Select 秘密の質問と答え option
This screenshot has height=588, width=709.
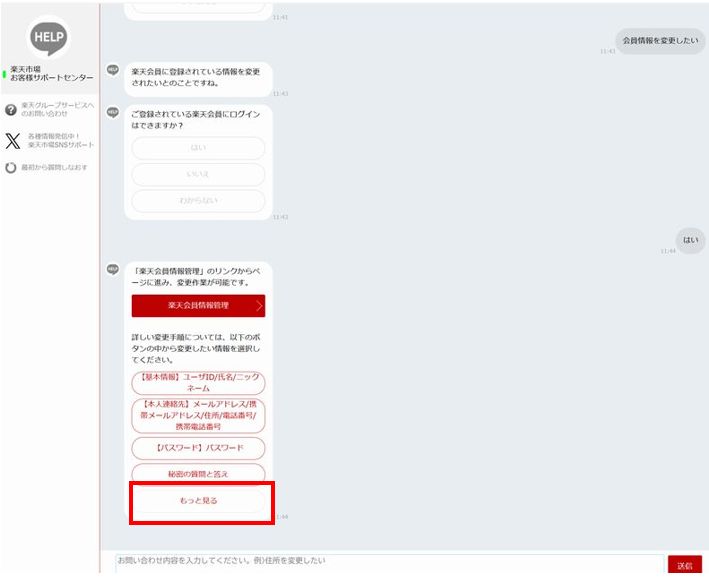pos(198,474)
